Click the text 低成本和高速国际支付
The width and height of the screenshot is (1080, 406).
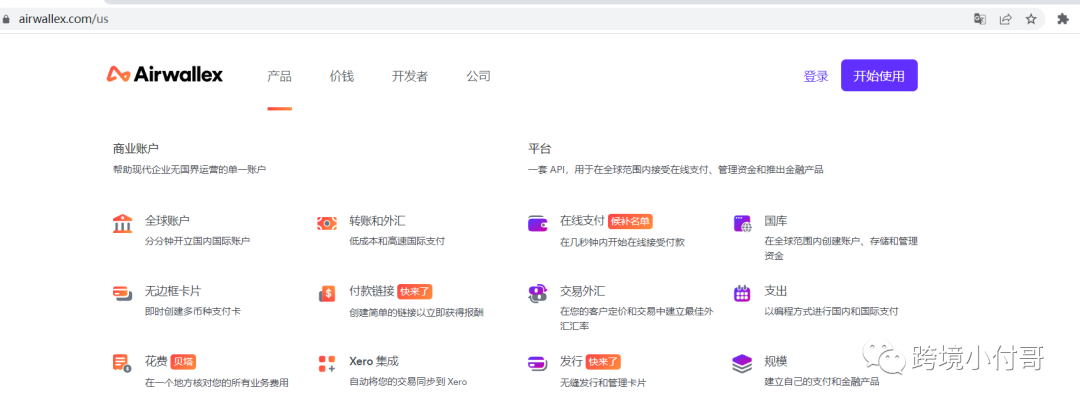point(397,241)
